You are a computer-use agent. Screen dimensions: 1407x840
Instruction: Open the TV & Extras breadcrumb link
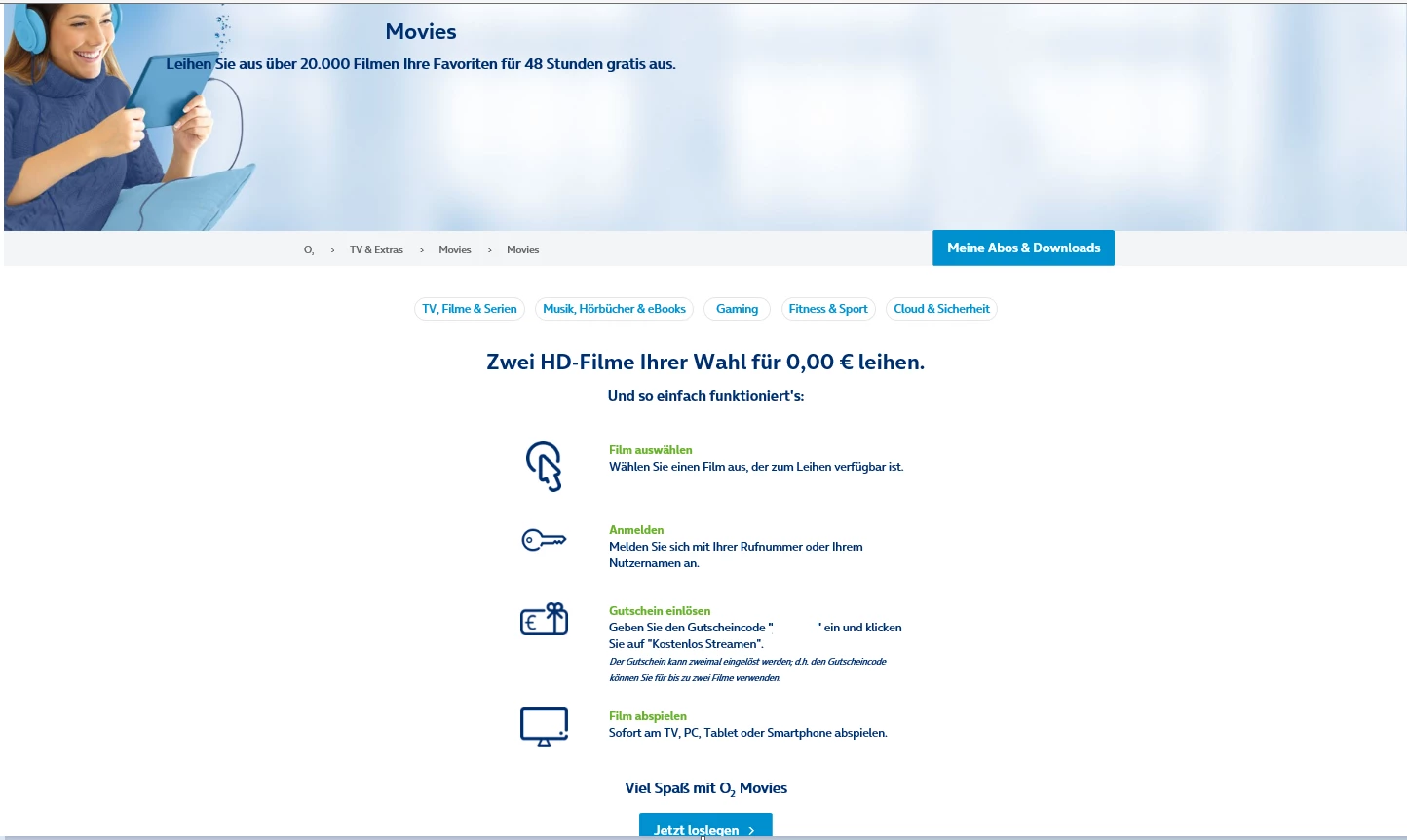coord(376,250)
